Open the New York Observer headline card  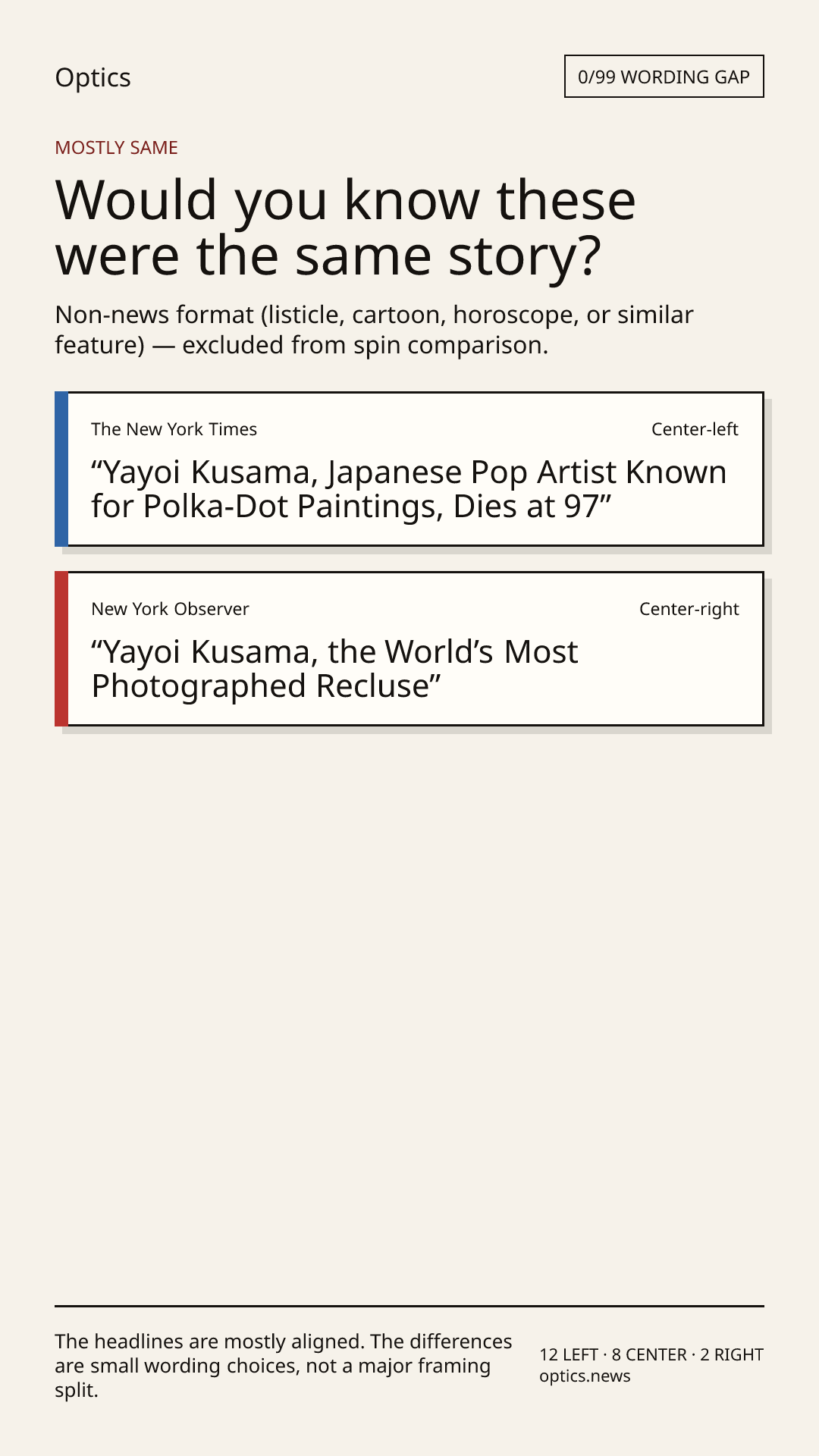[x=409, y=648]
